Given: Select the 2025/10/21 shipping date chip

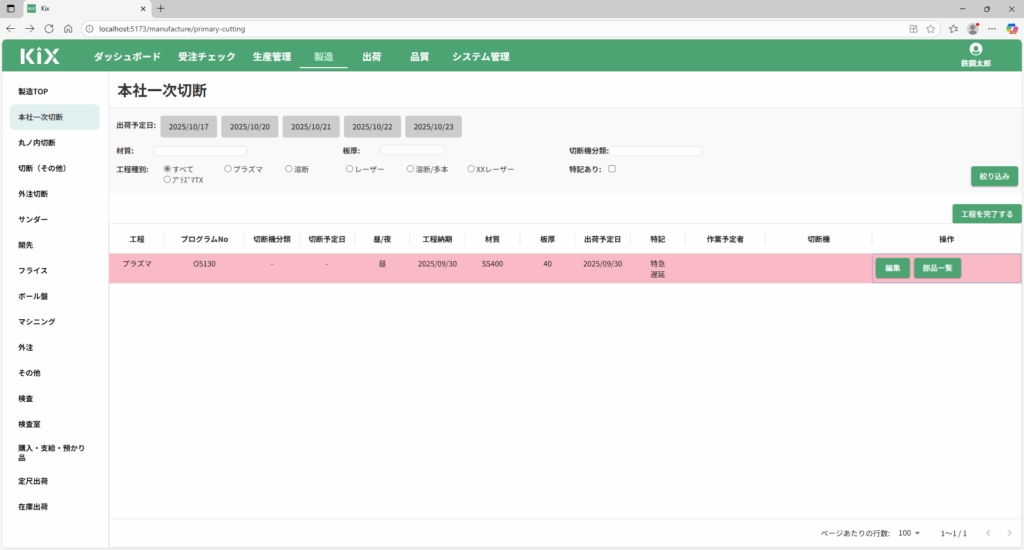Looking at the screenshot, I should coord(311,127).
